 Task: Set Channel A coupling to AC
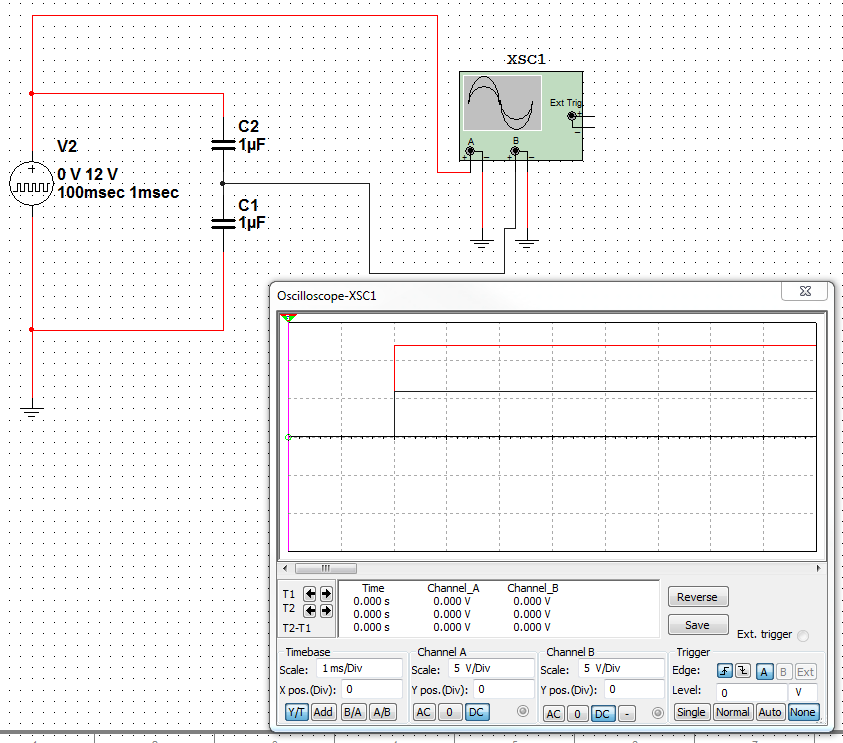pyautogui.click(x=424, y=712)
